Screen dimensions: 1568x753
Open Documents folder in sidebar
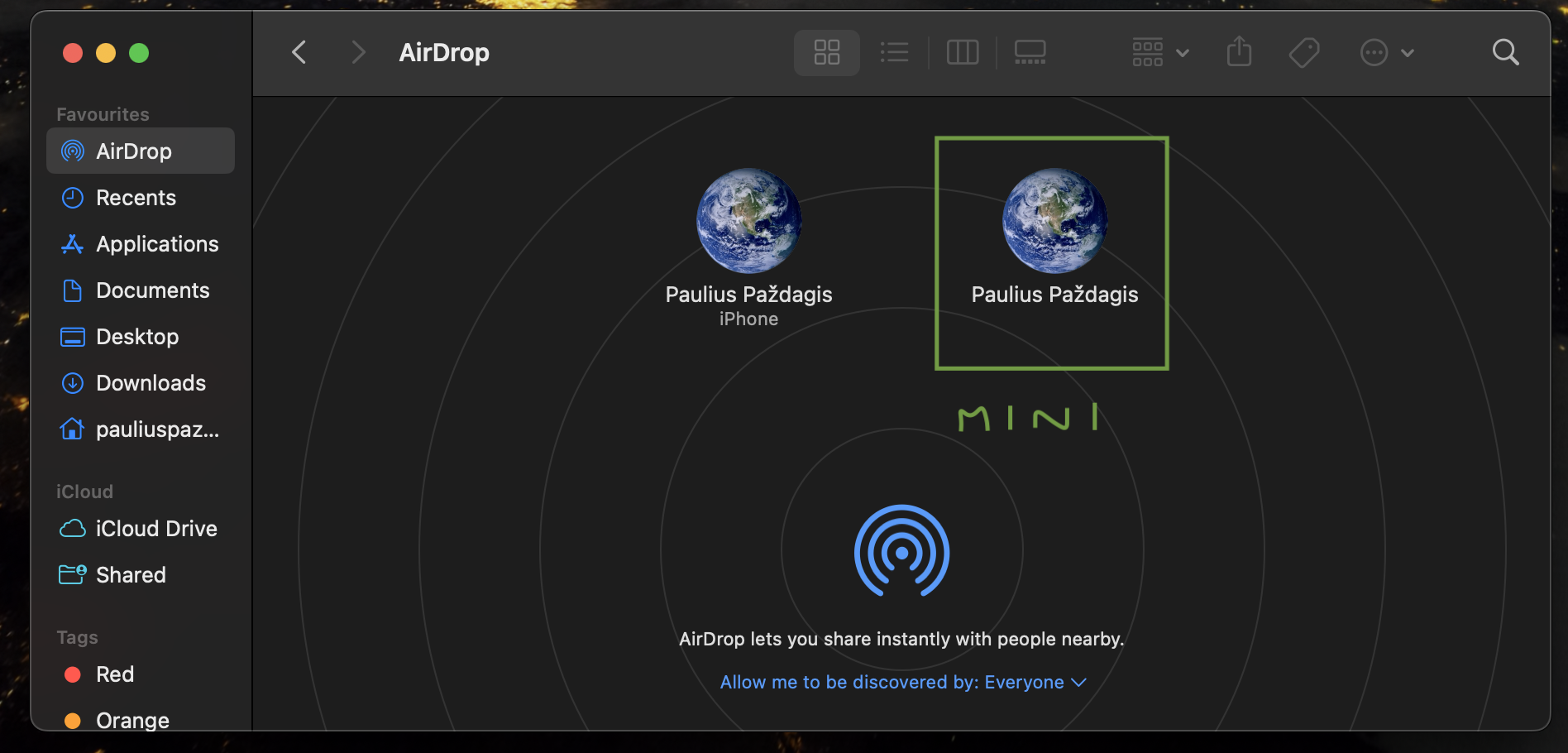tap(141, 290)
